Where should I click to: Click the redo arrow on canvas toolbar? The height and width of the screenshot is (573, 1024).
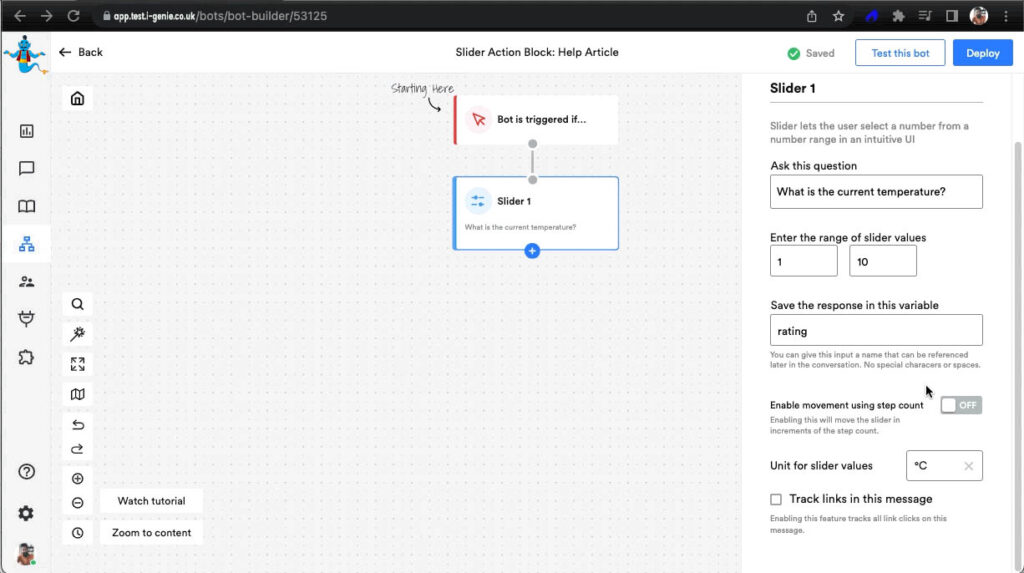77,449
